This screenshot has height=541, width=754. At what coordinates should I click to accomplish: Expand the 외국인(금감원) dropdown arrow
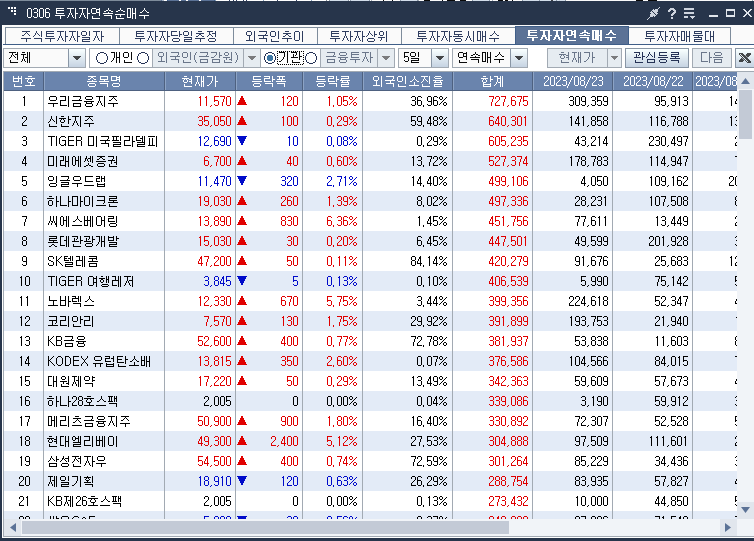[x=251, y=58]
